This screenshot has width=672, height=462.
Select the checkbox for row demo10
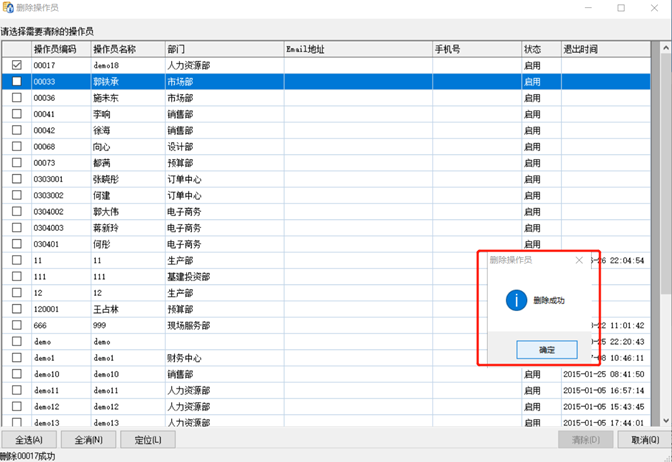click(16, 374)
